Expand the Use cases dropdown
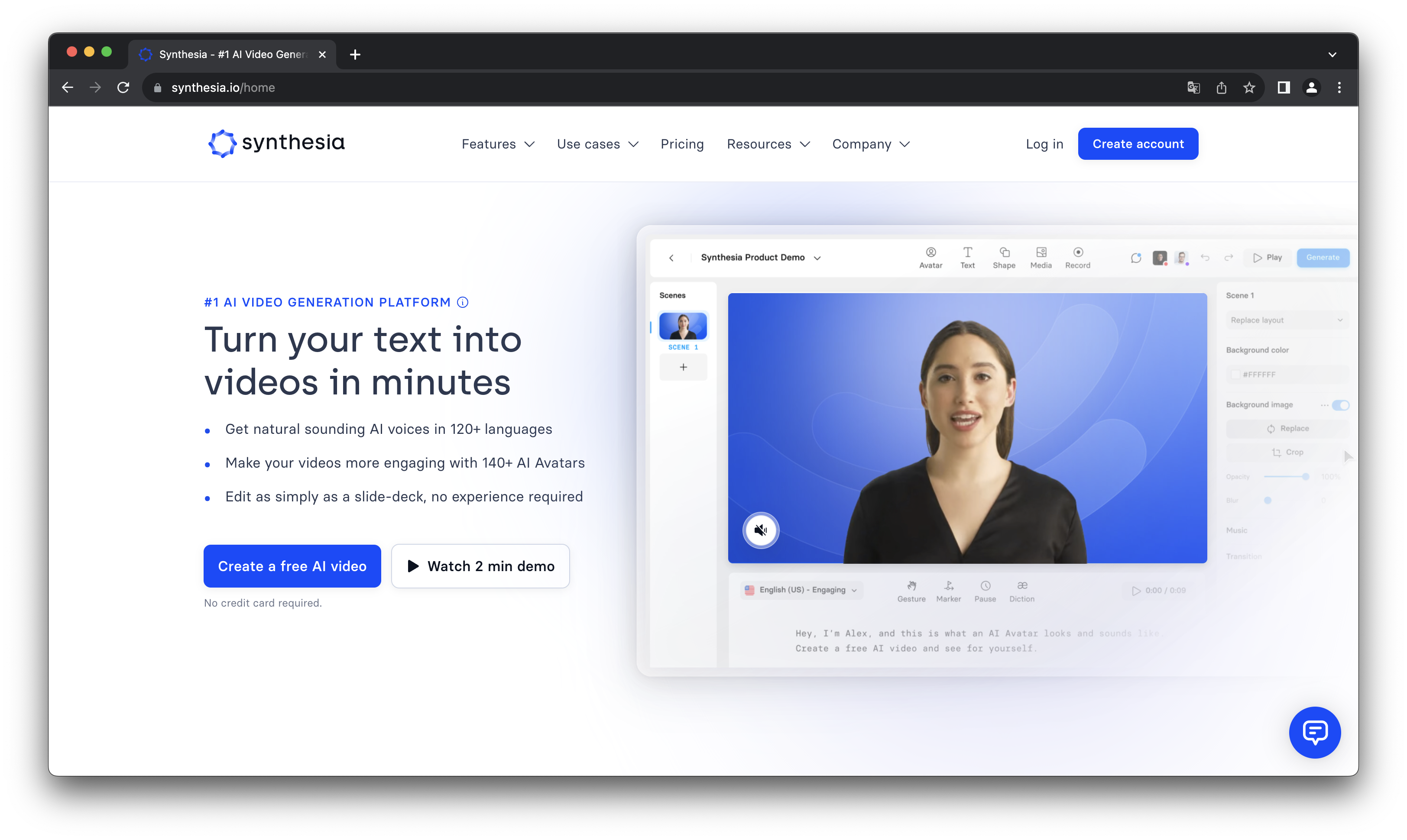Screen dimensions: 1407x840 (597, 144)
